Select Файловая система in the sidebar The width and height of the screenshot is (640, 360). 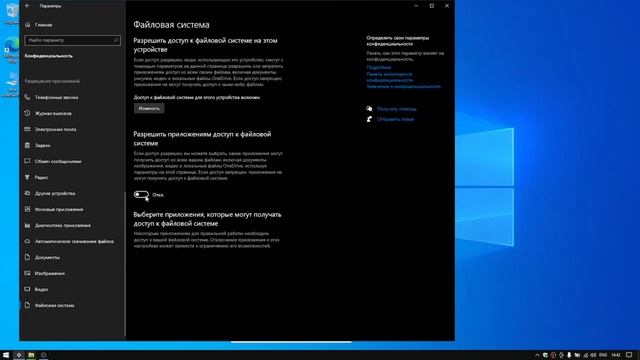(x=49, y=305)
